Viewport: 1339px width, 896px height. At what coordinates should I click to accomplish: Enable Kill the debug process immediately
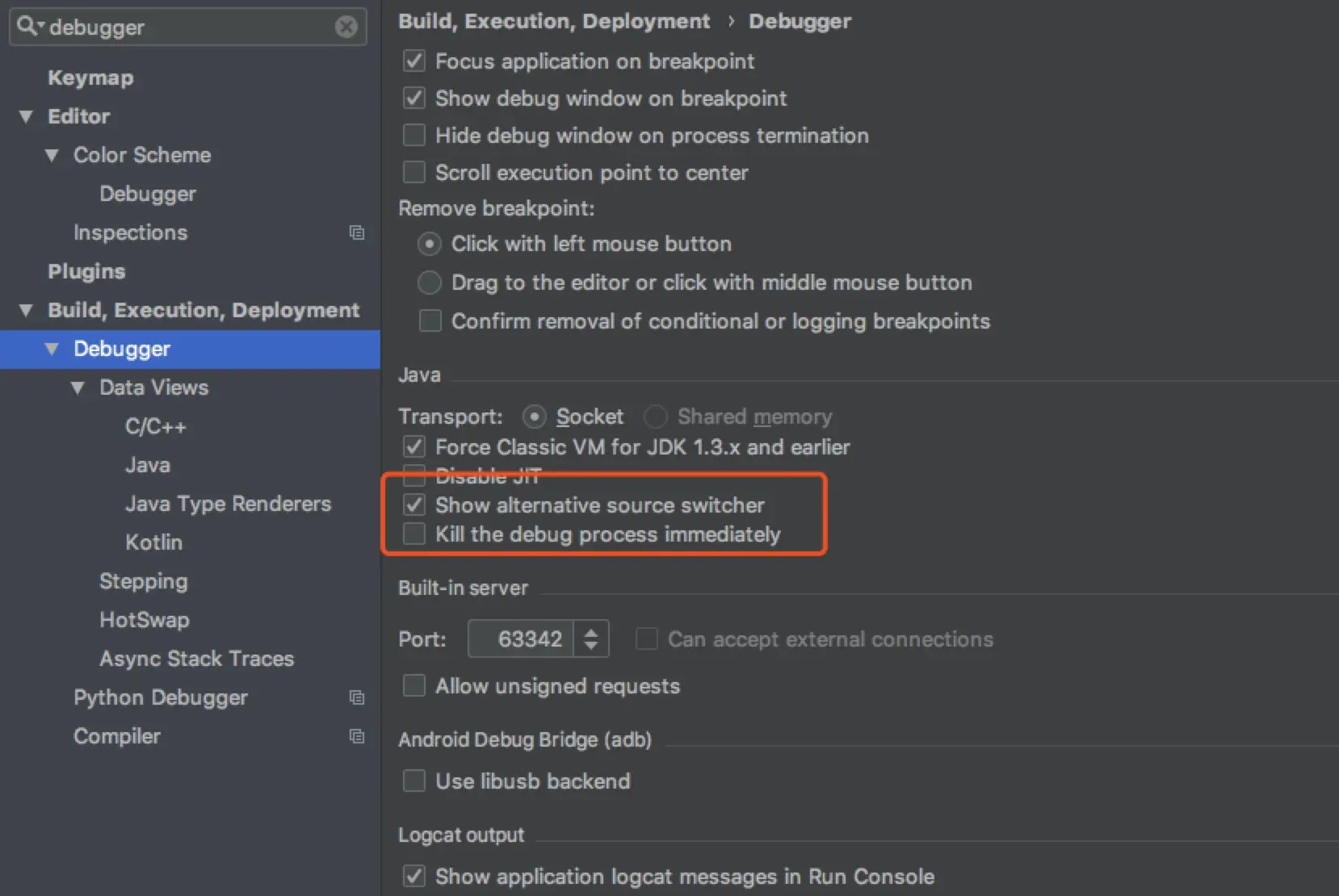tap(414, 534)
